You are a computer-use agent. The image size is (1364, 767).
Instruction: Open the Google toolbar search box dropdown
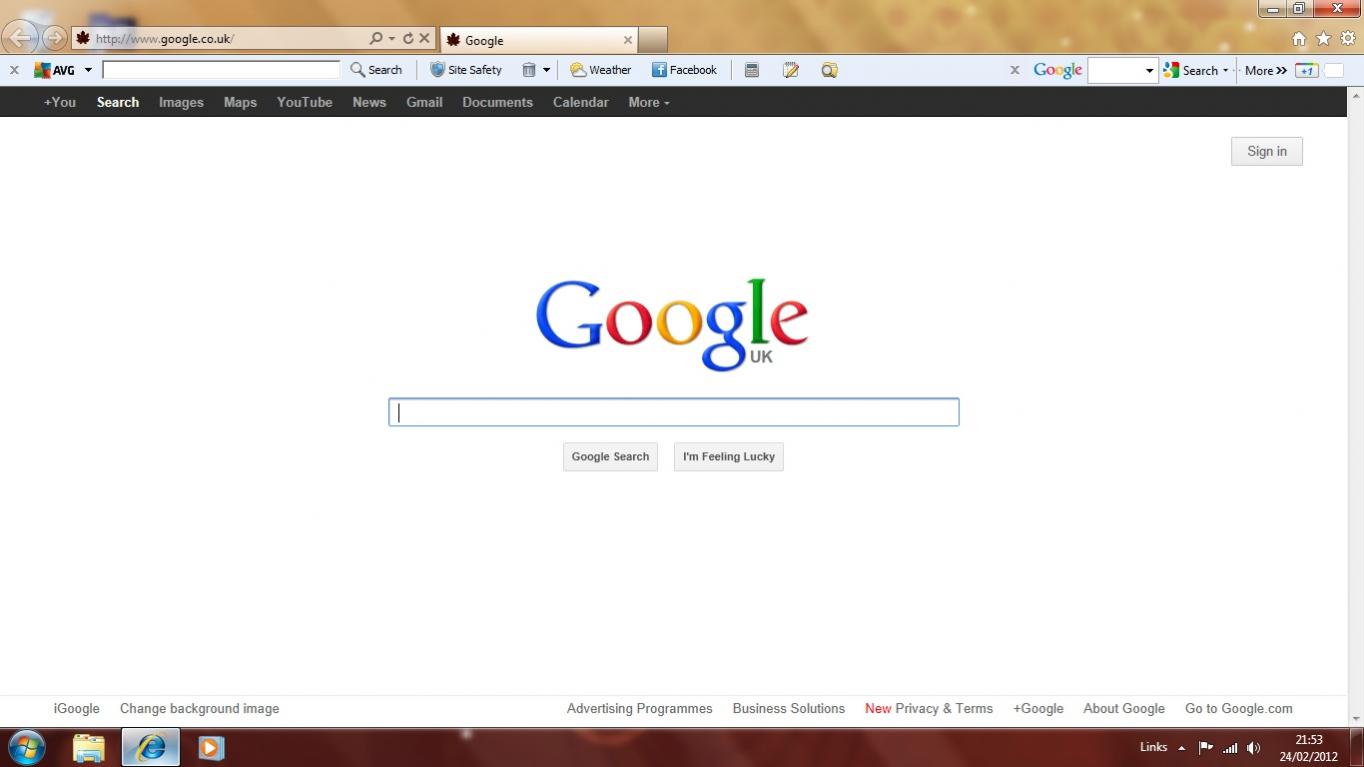(x=1149, y=71)
